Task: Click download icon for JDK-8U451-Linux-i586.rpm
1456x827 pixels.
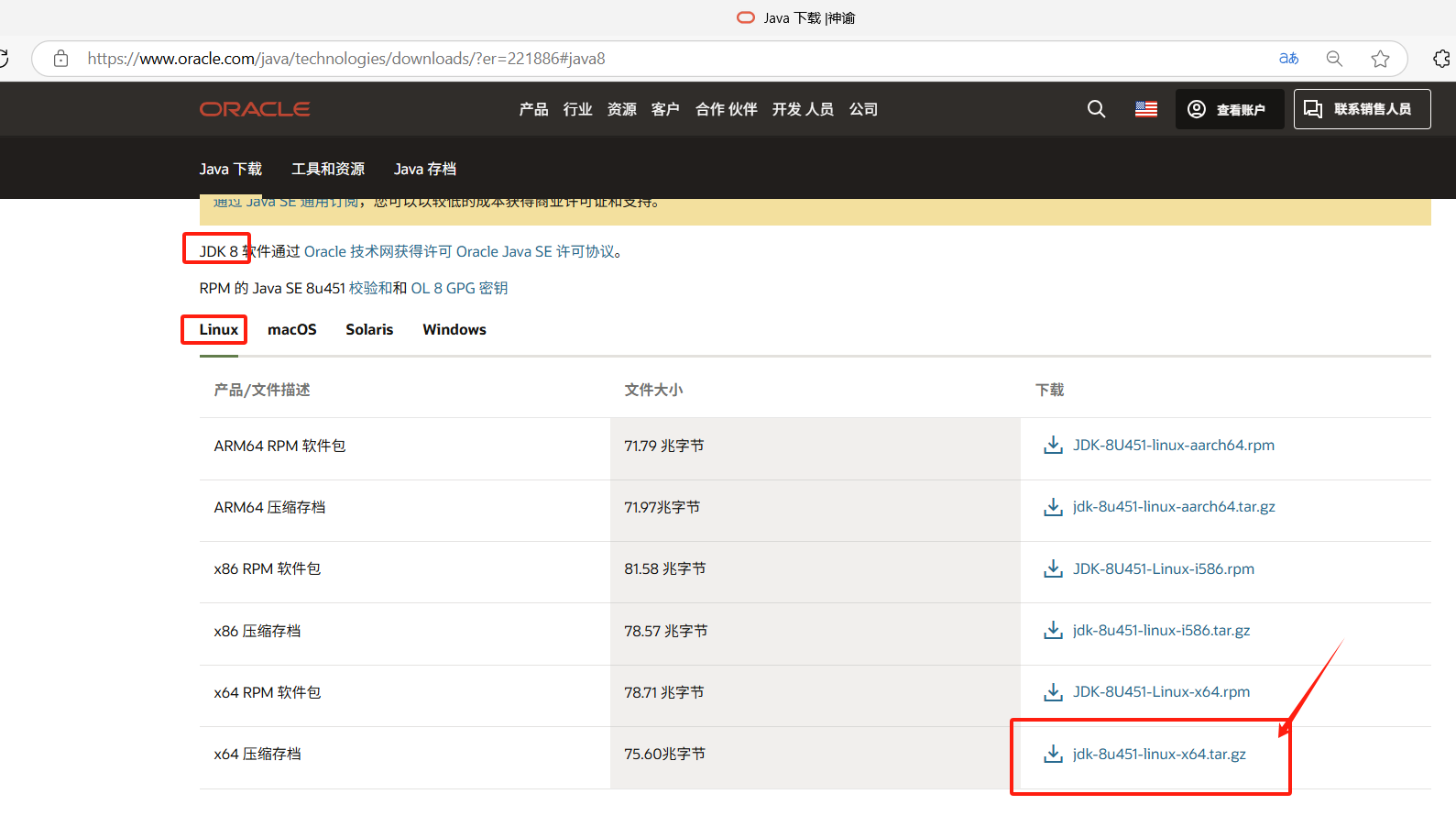Action: (1053, 569)
